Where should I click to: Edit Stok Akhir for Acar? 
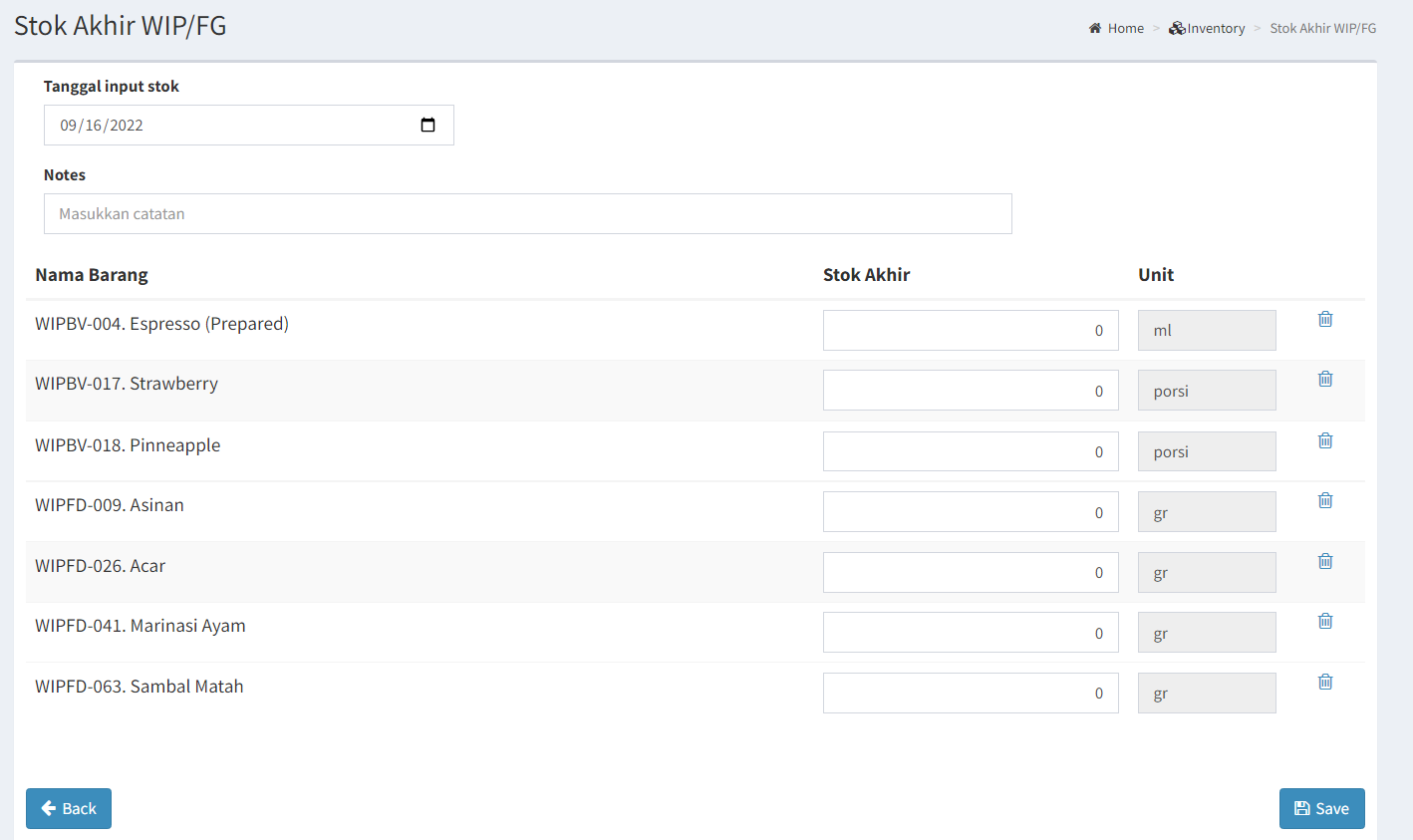pyautogui.click(x=971, y=572)
